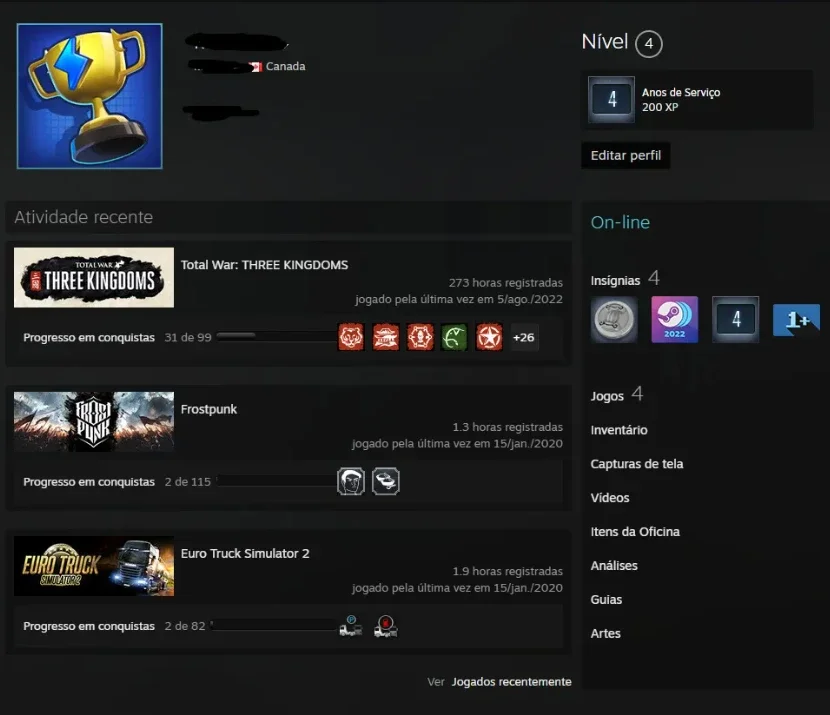Open Itens da Oficina
Viewport: 830px width, 715px height.
pos(635,532)
